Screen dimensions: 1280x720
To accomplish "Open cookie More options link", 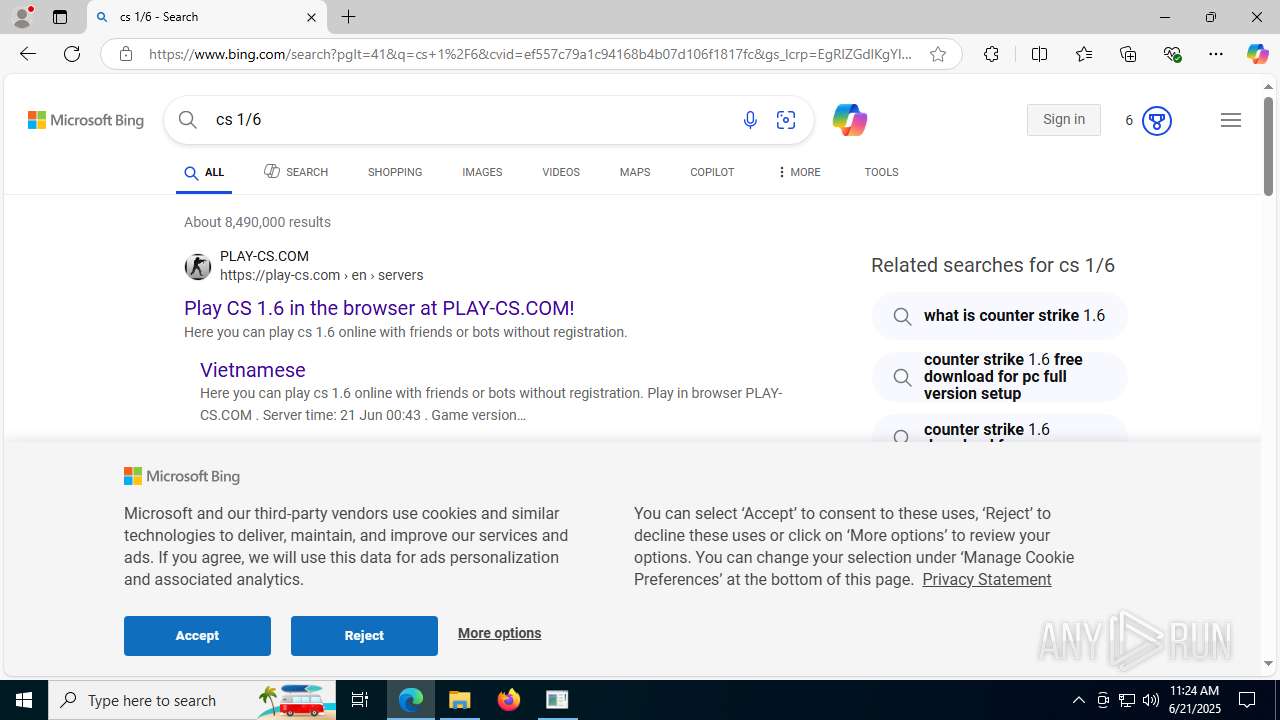I will [x=499, y=633].
